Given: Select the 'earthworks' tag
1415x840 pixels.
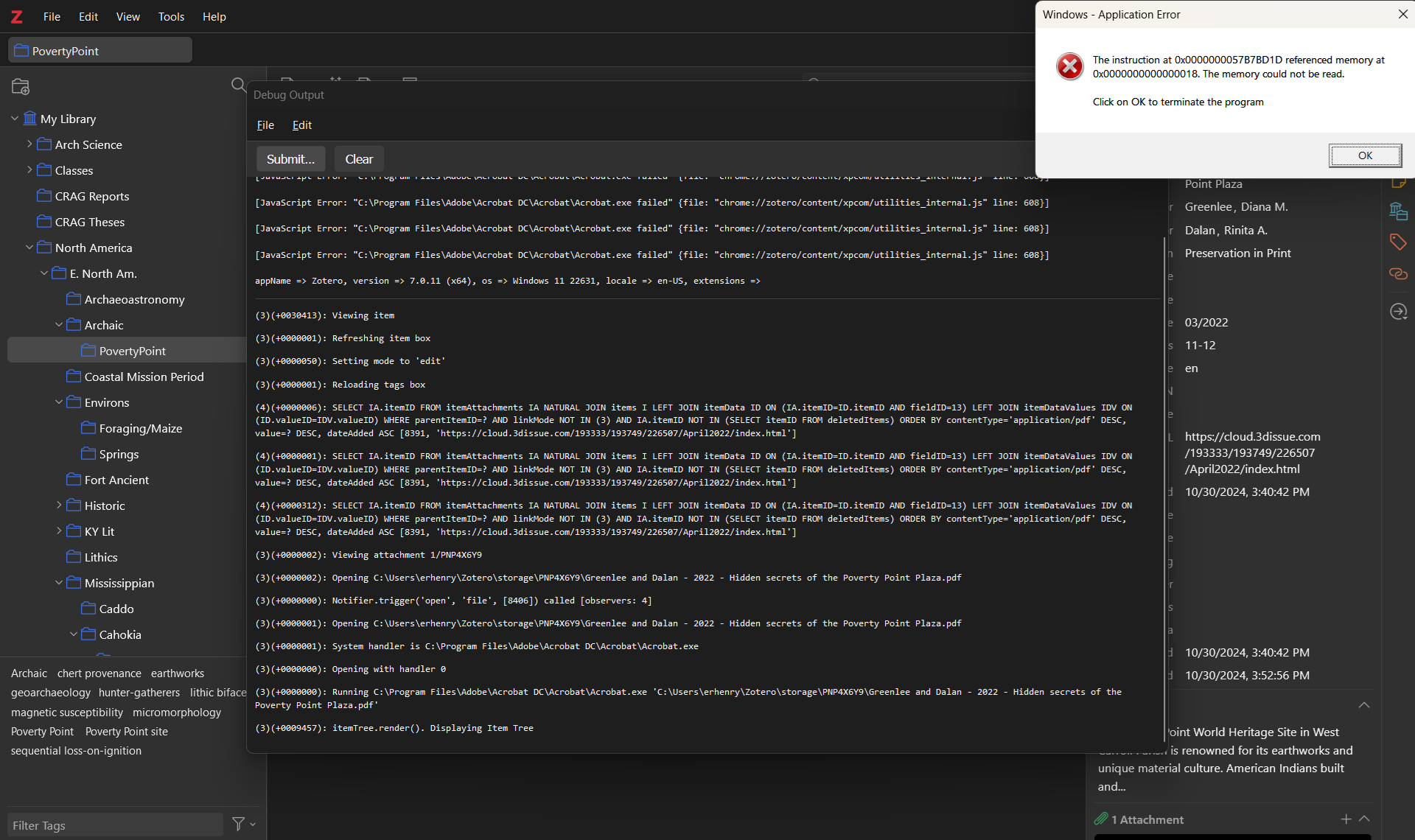Looking at the screenshot, I should click(x=177, y=673).
